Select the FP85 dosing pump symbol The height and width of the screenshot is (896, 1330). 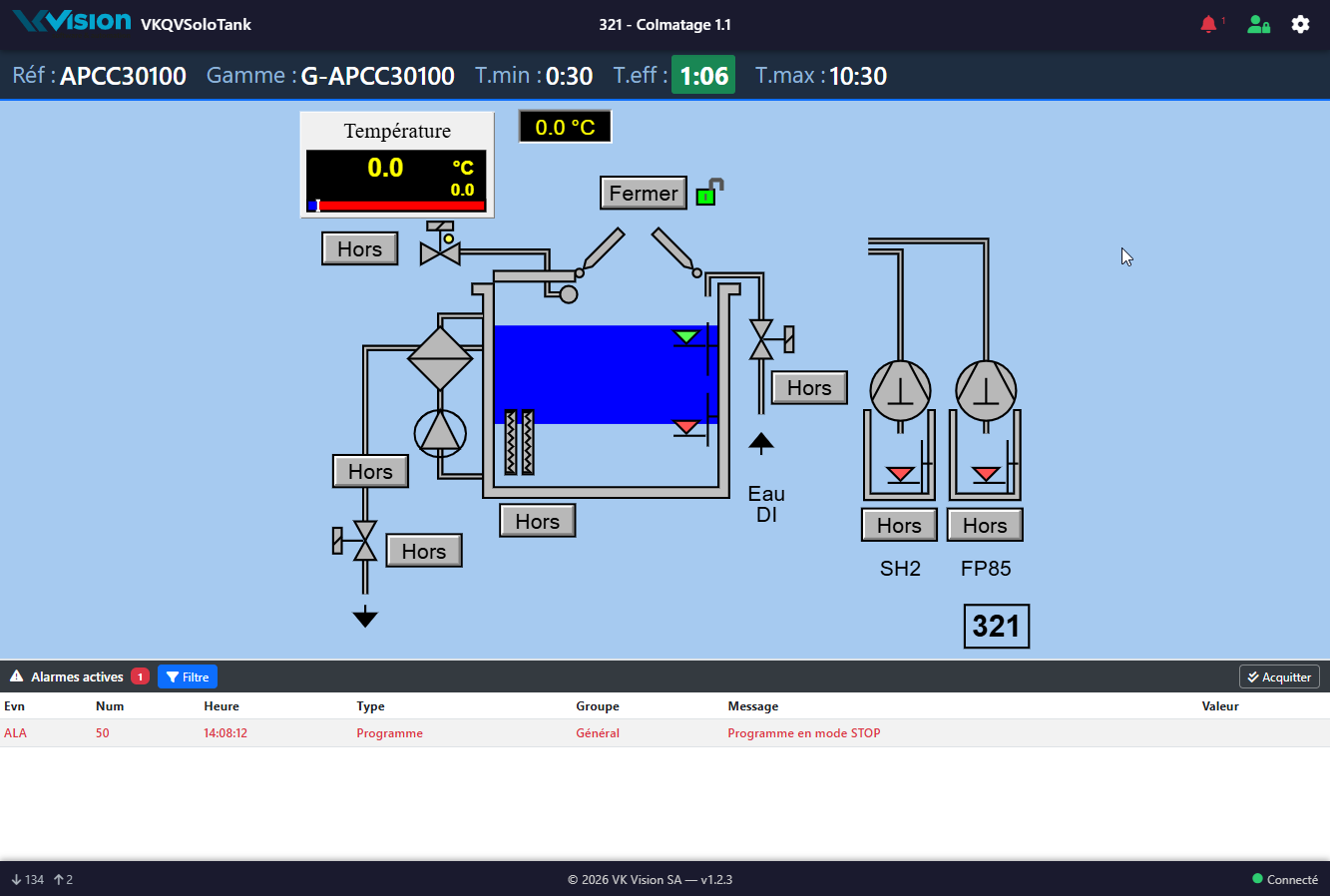986,390
